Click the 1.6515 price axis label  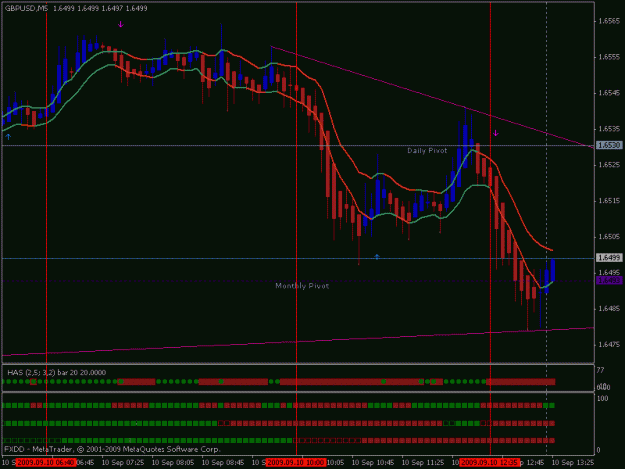pyautogui.click(x=609, y=201)
